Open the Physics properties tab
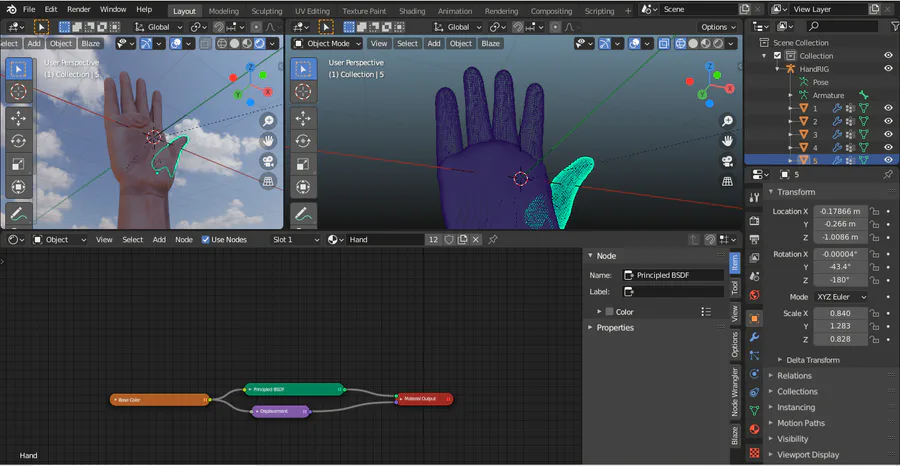This screenshot has width=900, height=466. (x=754, y=374)
